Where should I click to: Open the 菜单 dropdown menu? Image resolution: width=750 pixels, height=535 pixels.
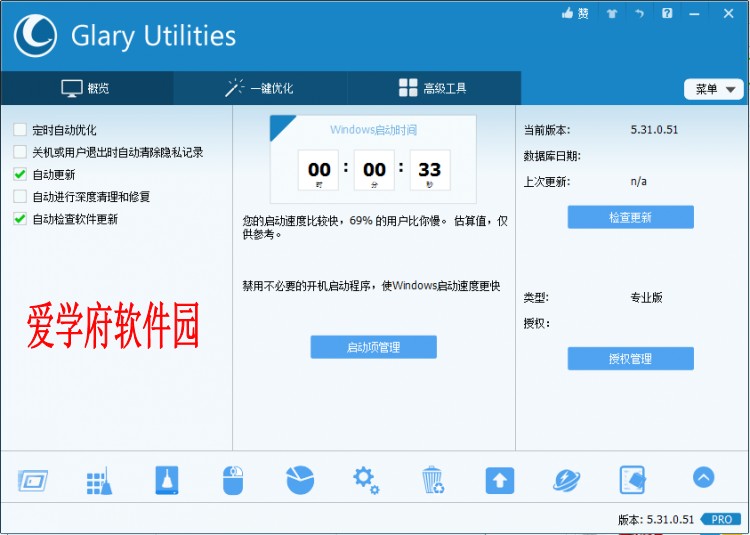714,89
